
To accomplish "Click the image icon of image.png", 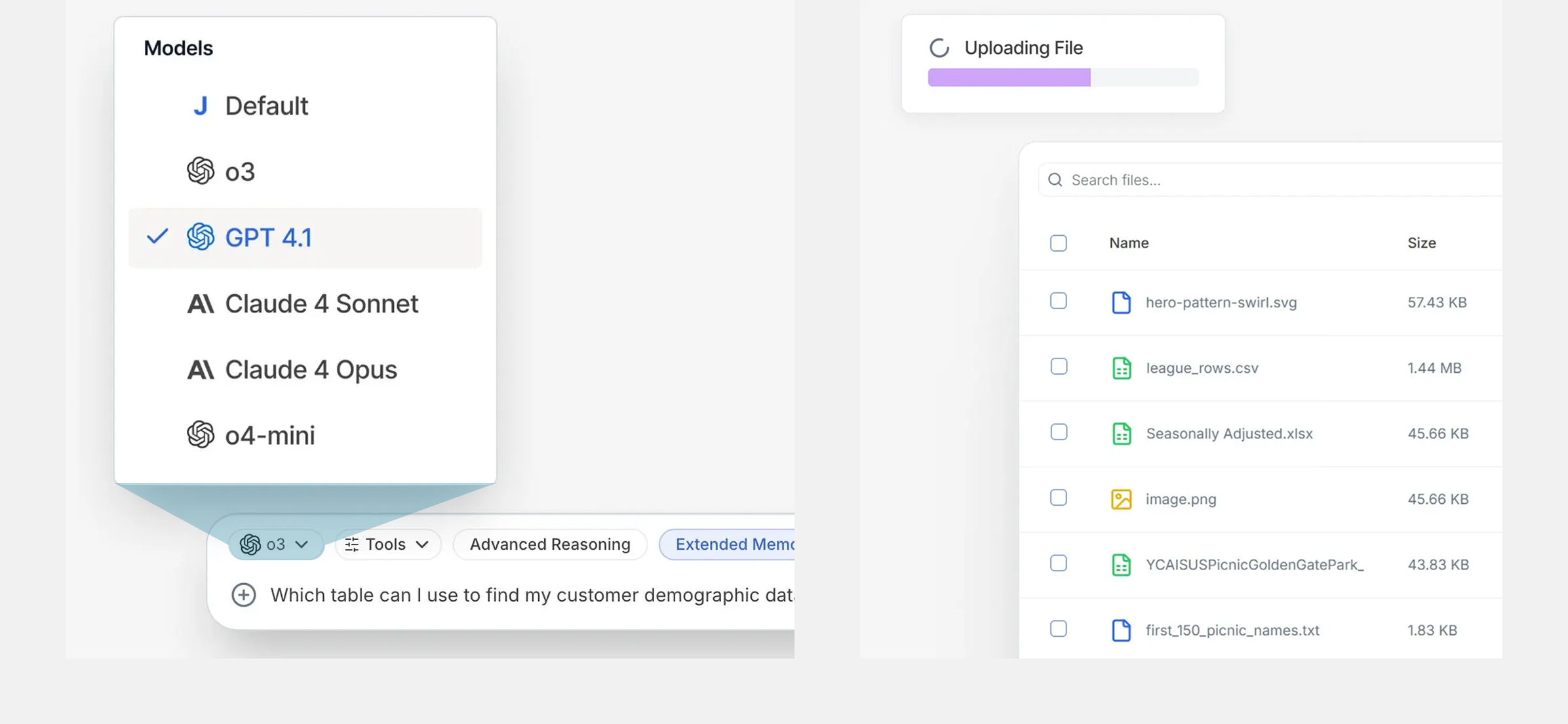I will pos(1122,499).
